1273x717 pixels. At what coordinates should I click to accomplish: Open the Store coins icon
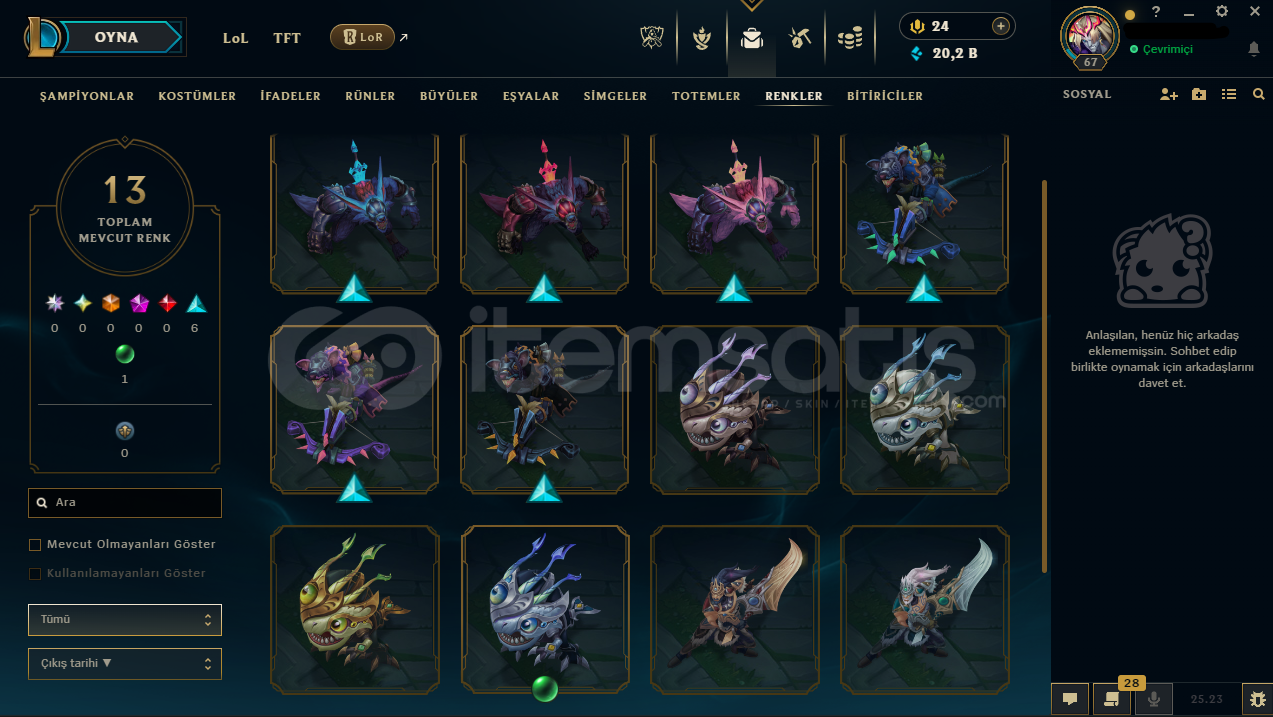849,38
